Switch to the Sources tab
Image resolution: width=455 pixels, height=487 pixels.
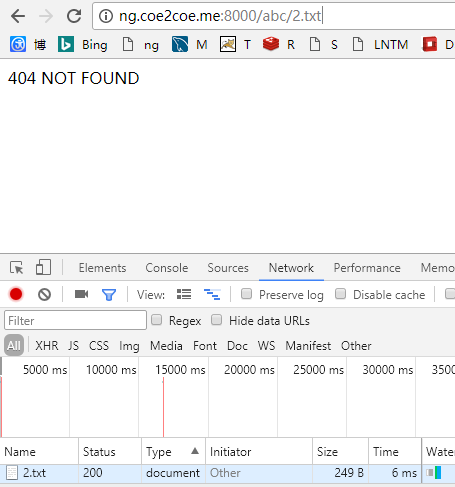pyautogui.click(x=228, y=268)
